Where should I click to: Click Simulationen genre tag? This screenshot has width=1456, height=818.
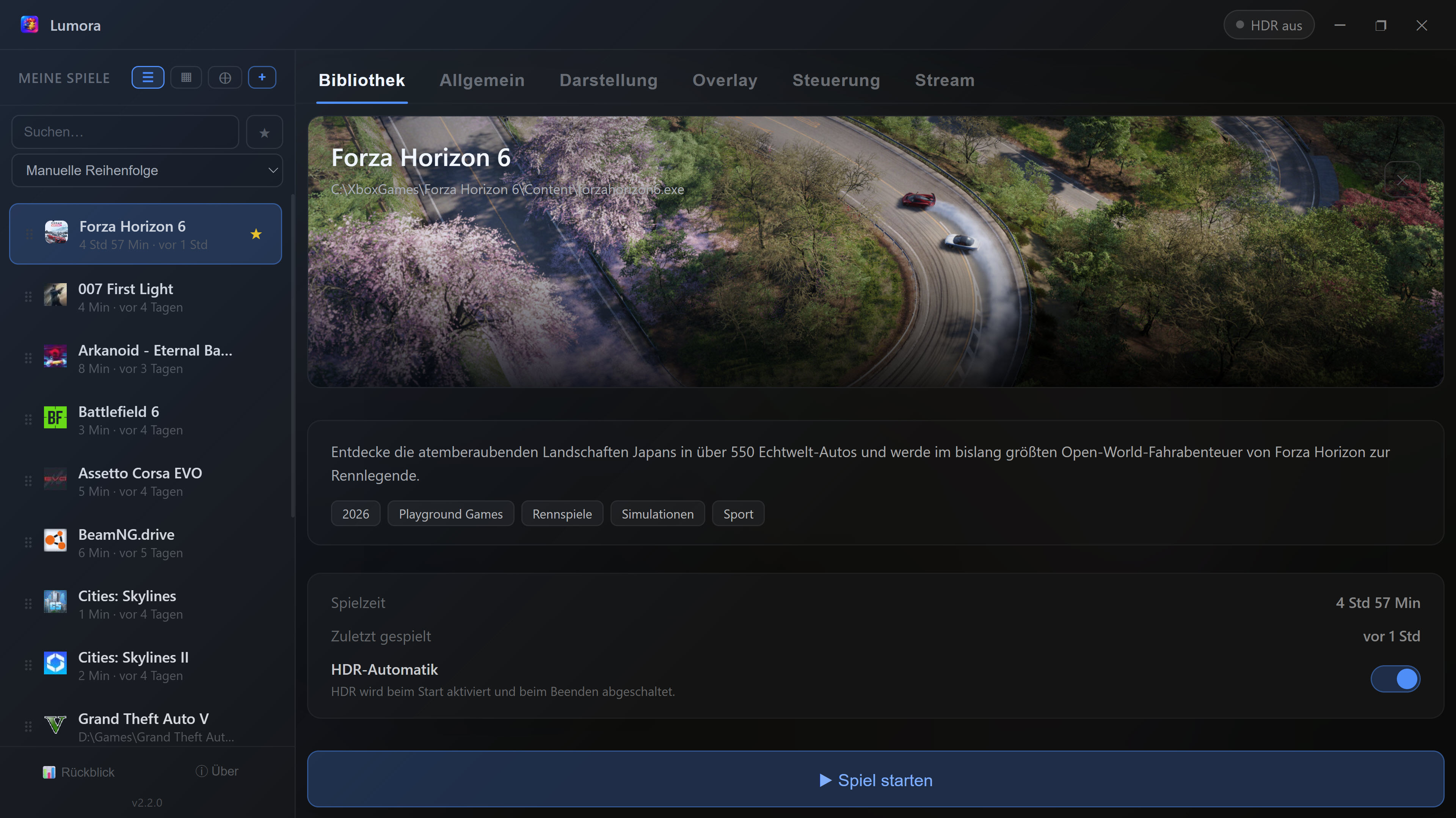[657, 514]
